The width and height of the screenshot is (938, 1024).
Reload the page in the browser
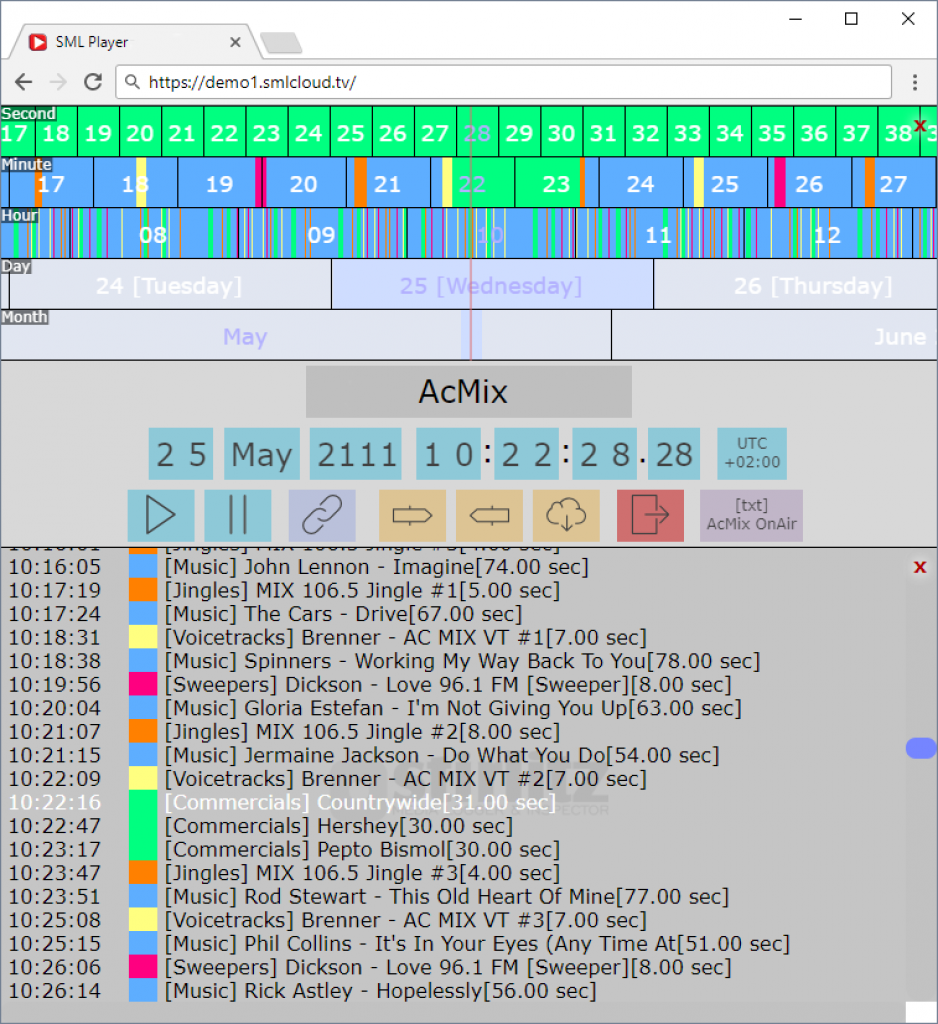93,82
